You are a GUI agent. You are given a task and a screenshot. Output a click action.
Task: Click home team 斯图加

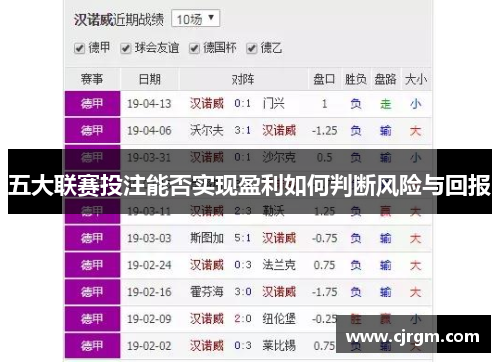207,238
